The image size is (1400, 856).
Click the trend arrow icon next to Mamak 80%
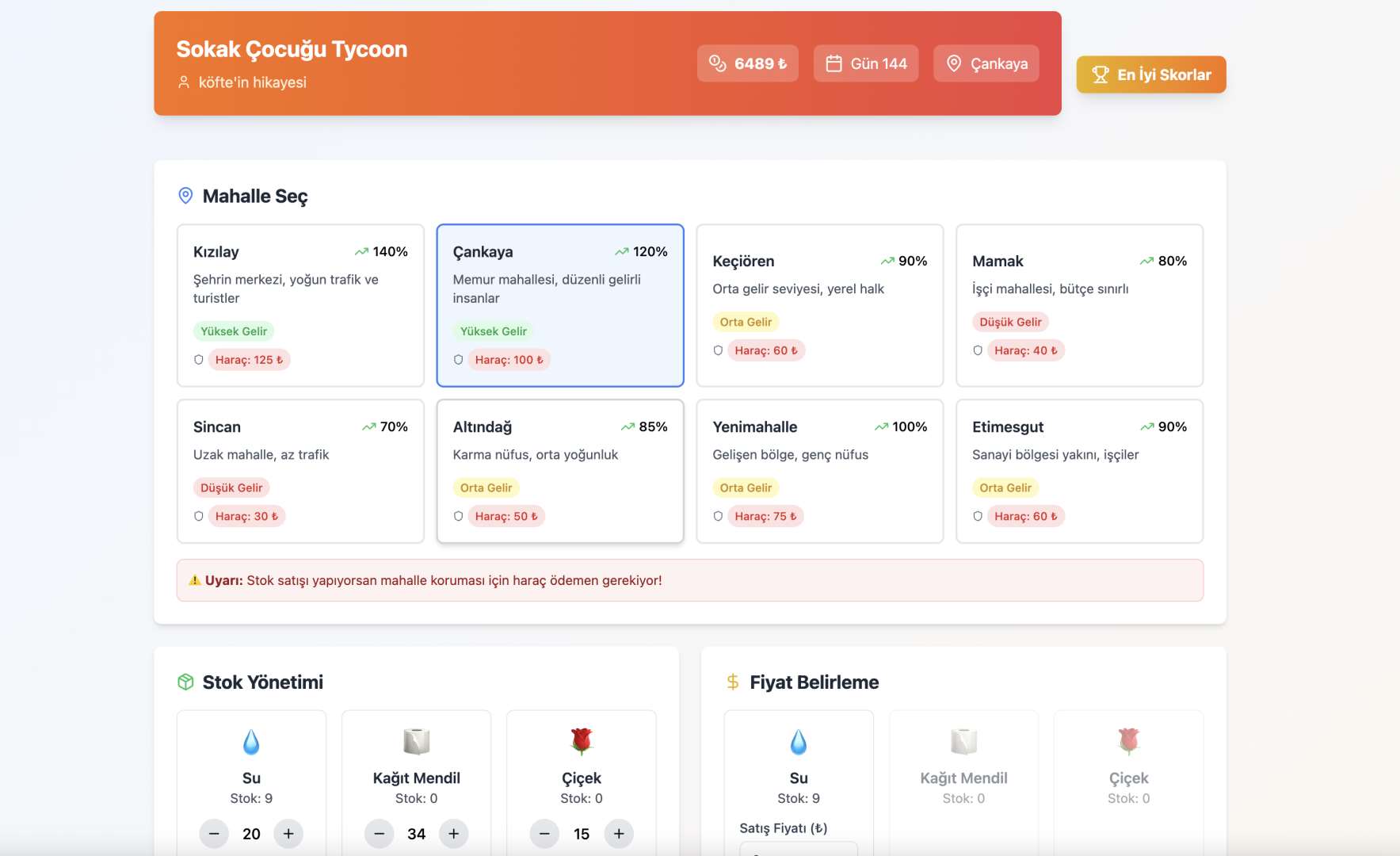click(1146, 262)
